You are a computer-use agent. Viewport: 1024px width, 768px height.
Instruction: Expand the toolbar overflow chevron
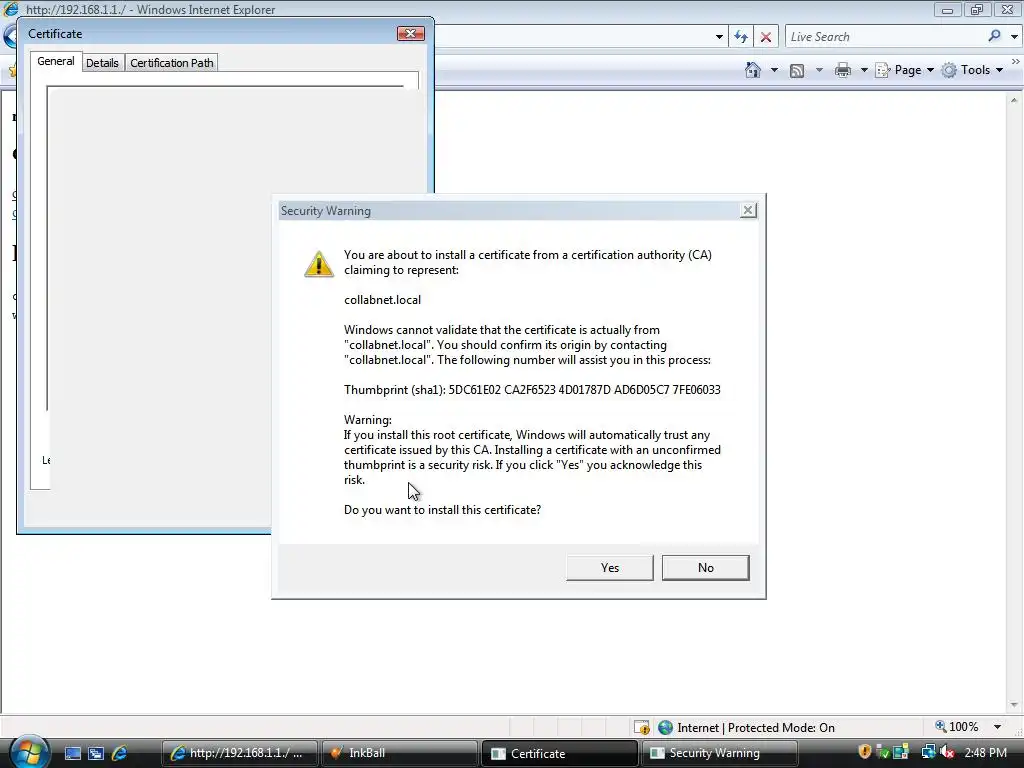pyautogui.click(x=1016, y=61)
